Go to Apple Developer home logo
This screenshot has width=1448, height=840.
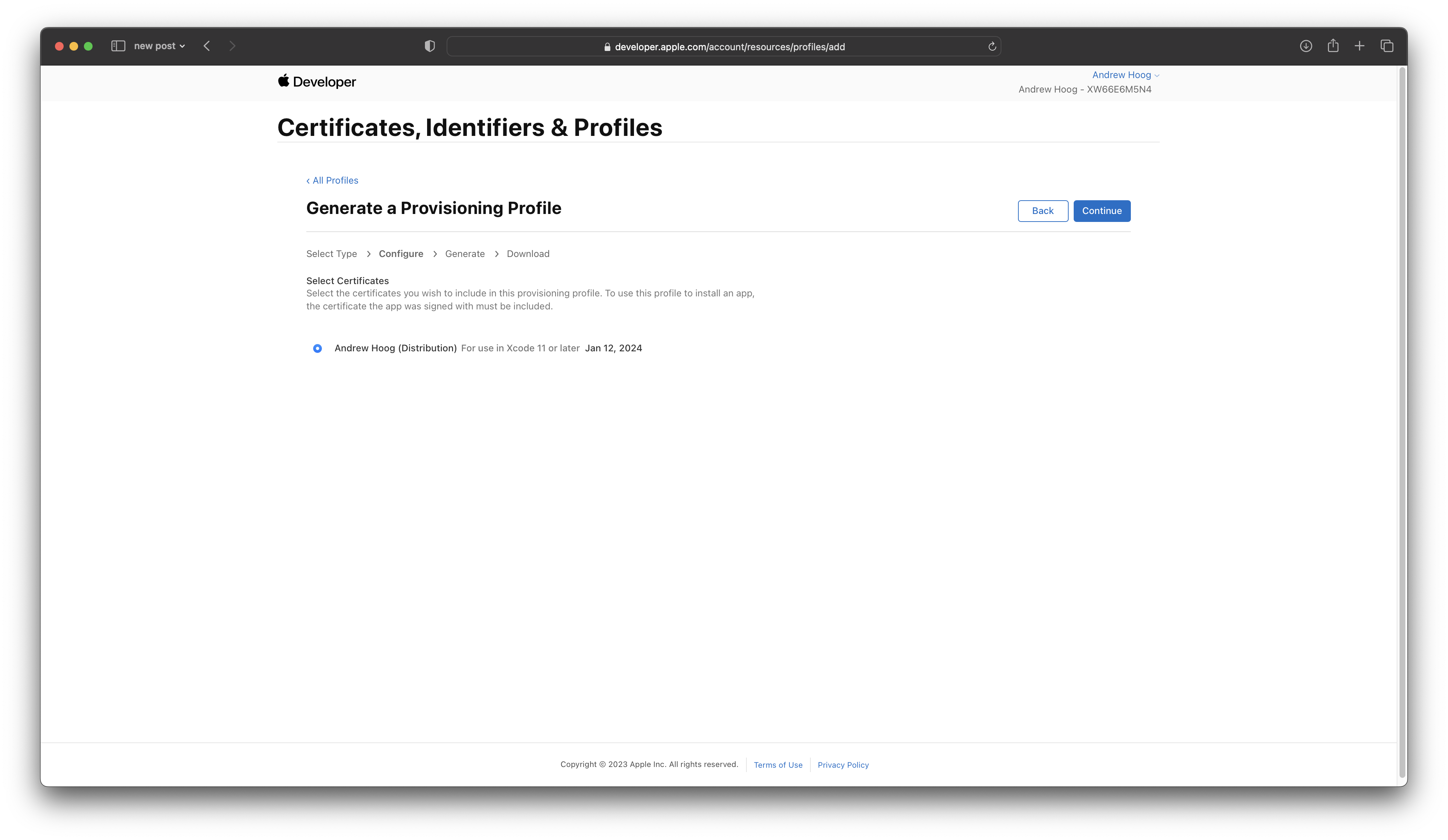click(x=316, y=82)
